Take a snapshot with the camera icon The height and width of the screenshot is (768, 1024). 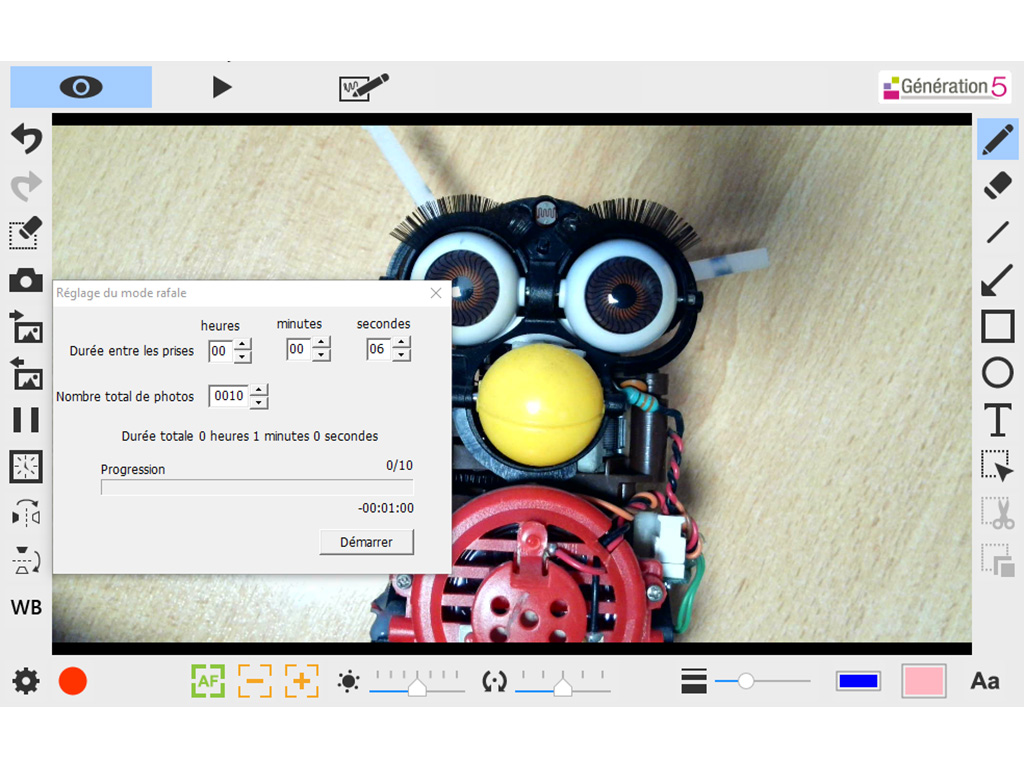(x=26, y=280)
